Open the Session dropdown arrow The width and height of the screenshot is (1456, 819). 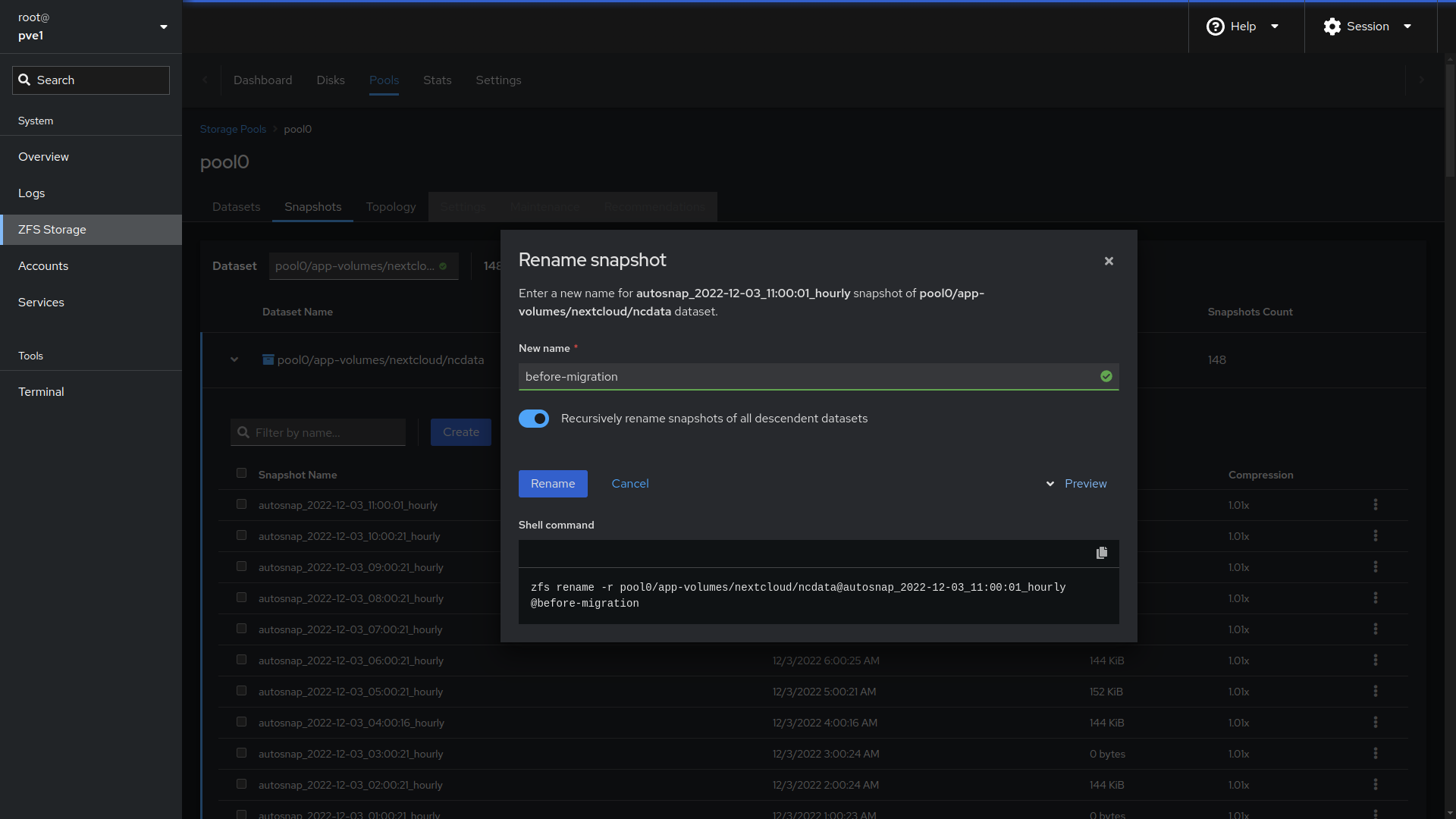[1407, 27]
